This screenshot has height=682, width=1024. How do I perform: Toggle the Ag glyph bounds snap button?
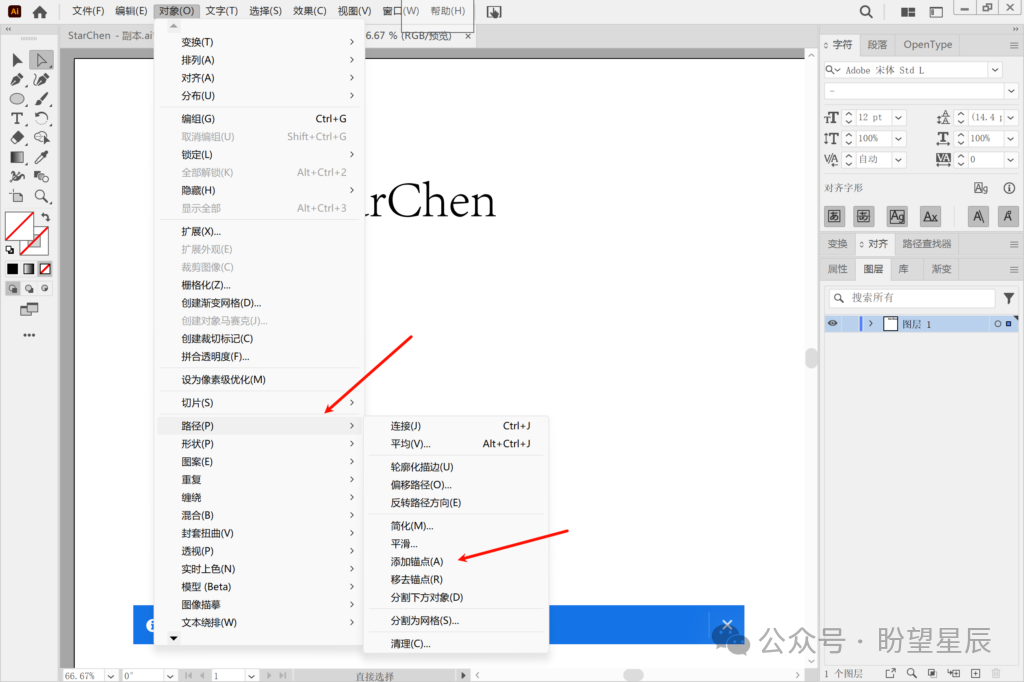click(897, 216)
